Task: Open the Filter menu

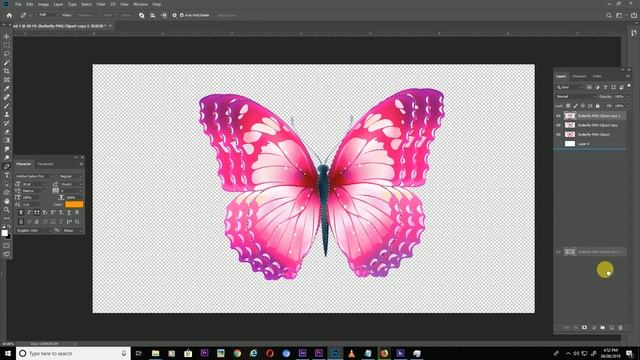Action: [101, 4]
